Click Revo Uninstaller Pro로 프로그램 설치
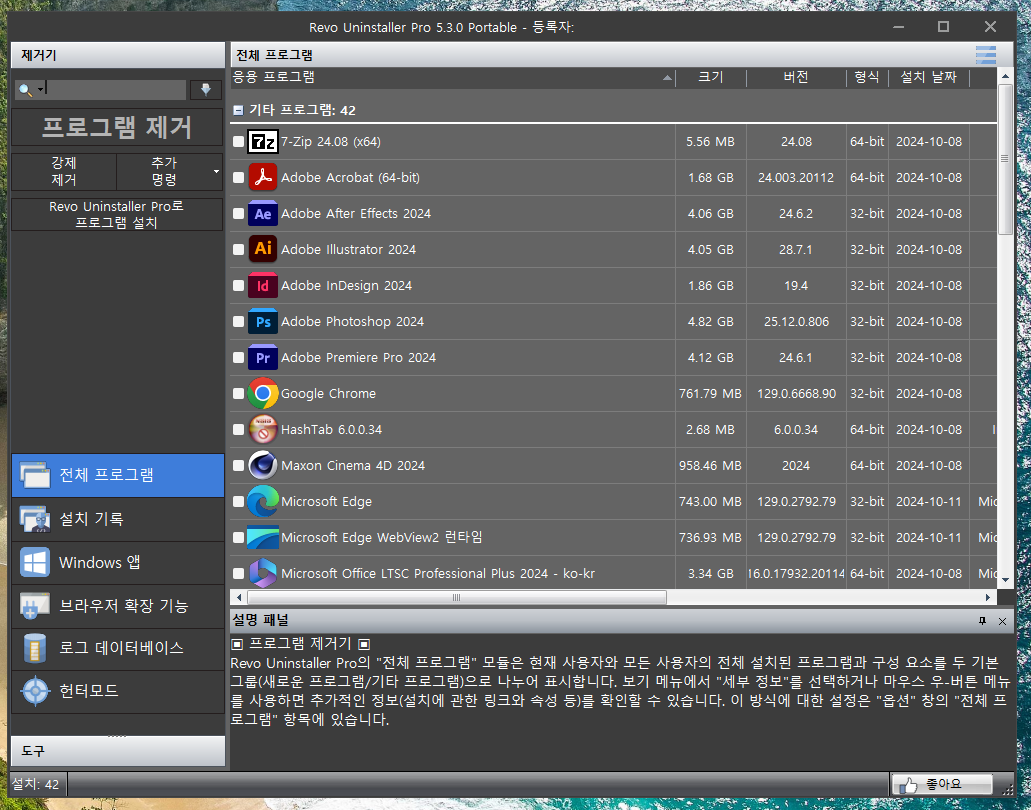The image size is (1031, 810). (118, 214)
